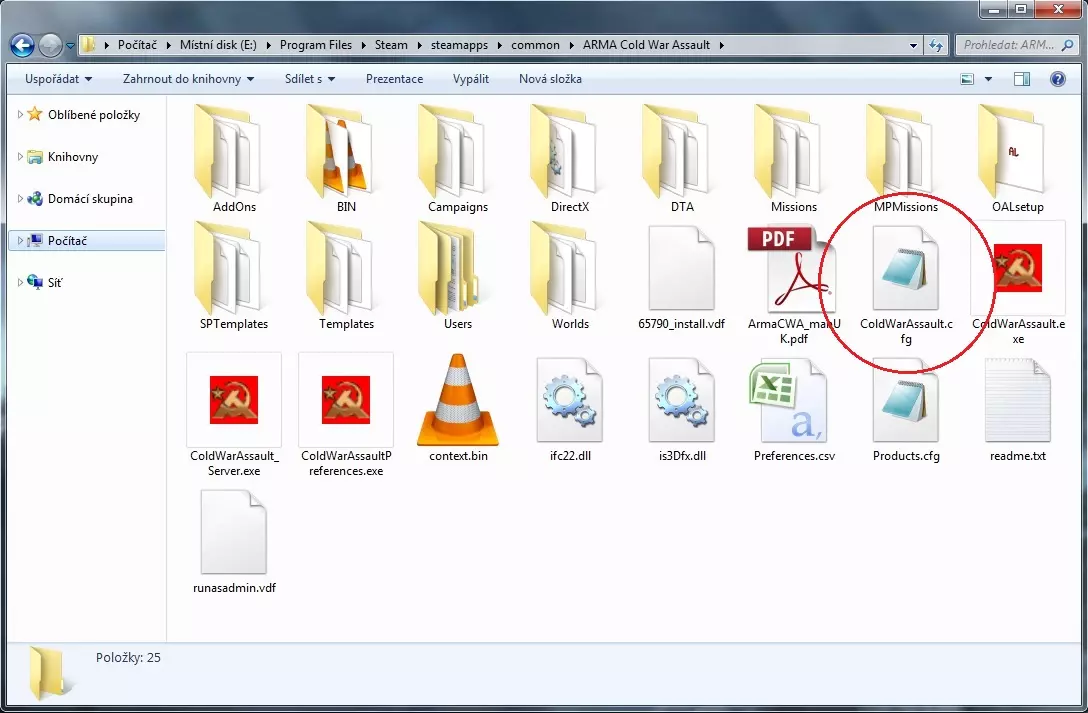This screenshot has height=713, width=1088.
Task: Expand the Počítač tree node
Action: [x=20, y=241]
